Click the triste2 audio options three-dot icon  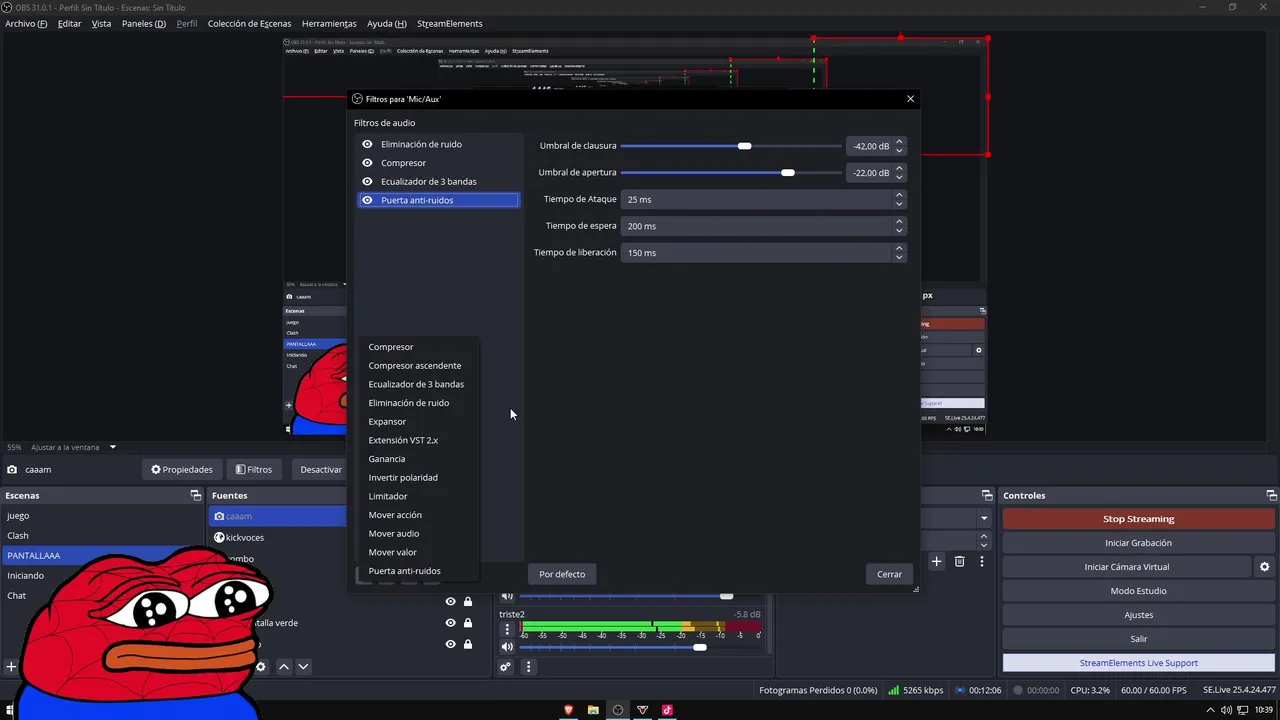point(507,630)
